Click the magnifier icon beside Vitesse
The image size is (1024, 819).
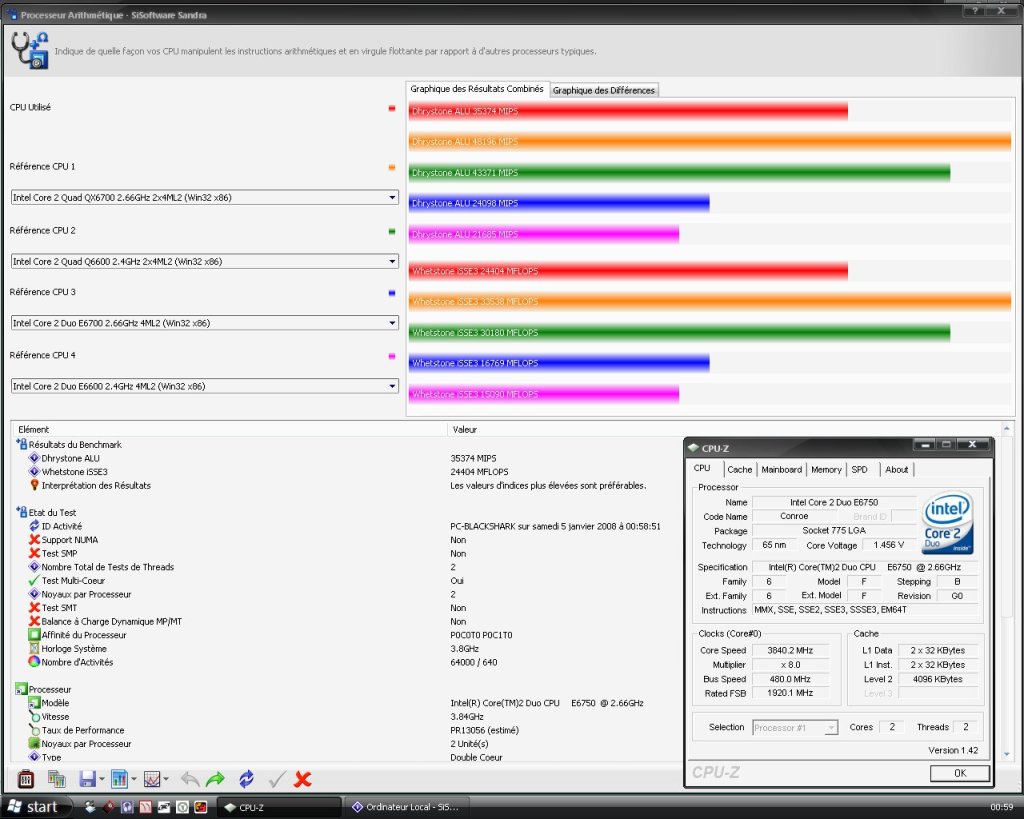tap(35, 716)
